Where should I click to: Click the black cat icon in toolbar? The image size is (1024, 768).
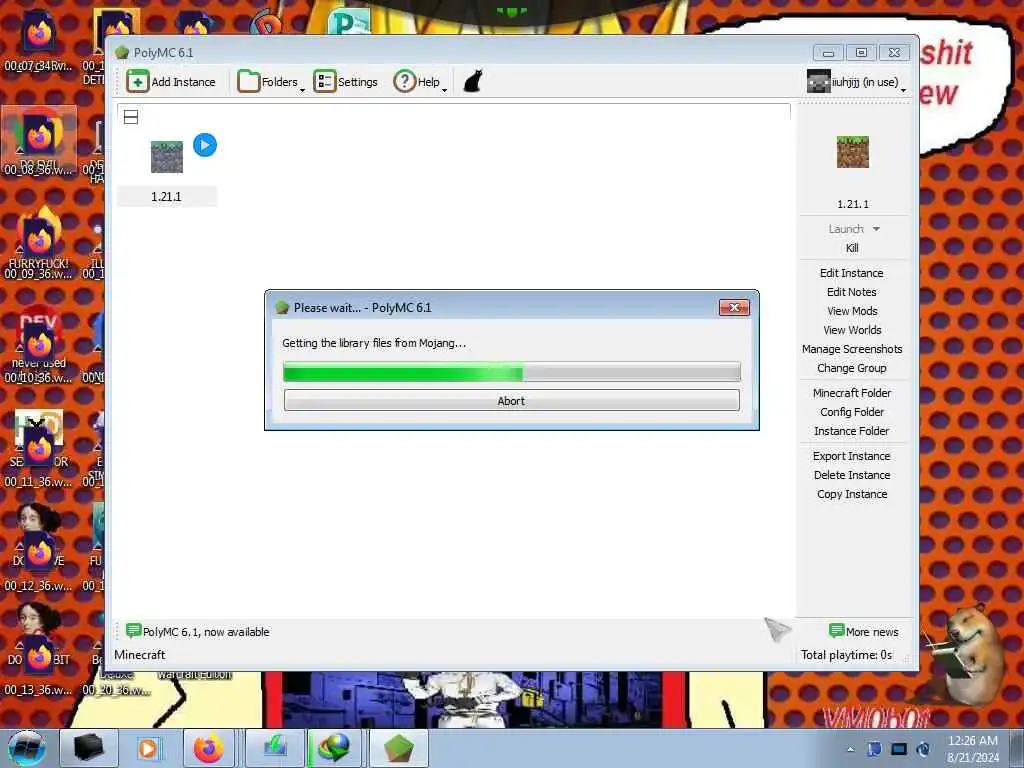point(473,82)
